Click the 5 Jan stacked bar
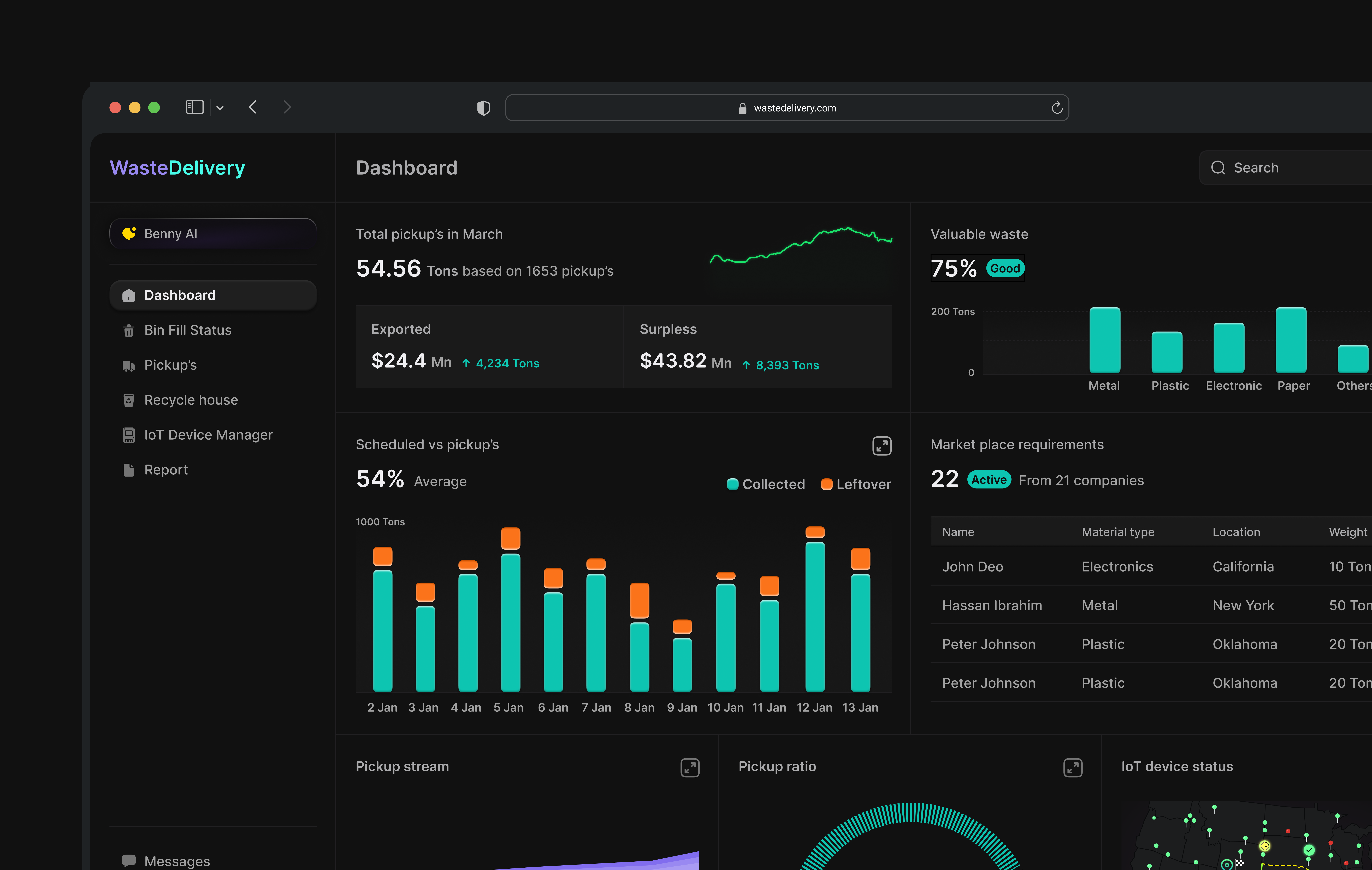 pyautogui.click(x=511, y=610)
